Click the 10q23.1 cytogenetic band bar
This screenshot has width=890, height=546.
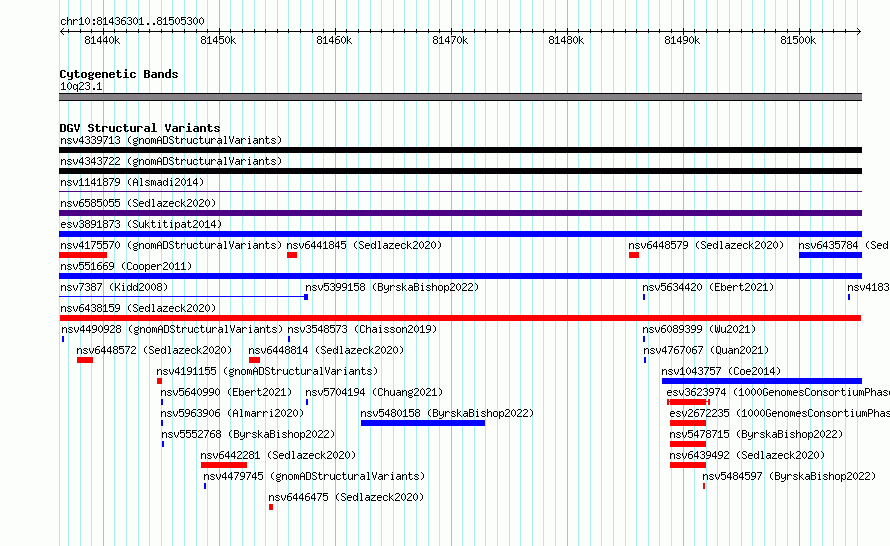coord(460,97)
